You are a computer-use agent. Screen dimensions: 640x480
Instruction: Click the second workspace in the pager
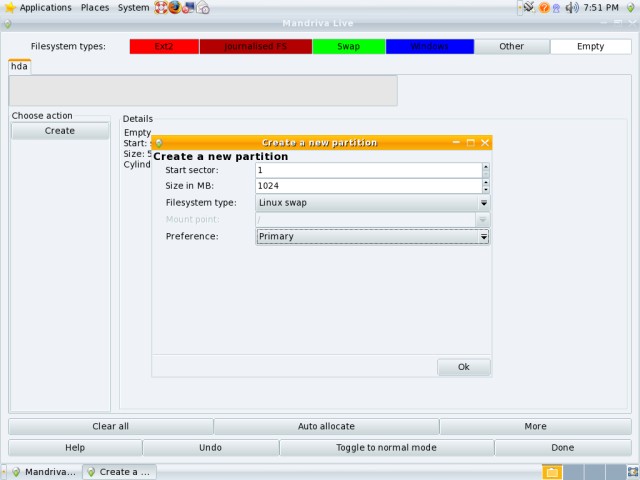573,472
